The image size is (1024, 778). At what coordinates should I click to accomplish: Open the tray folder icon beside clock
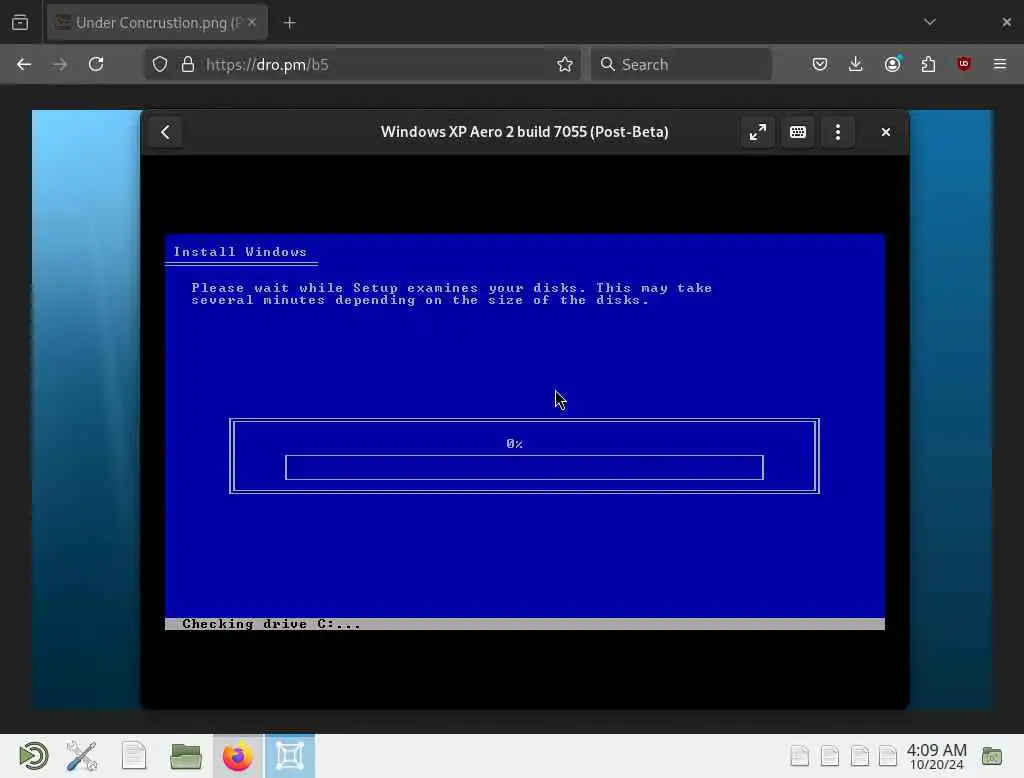point(992,756)
